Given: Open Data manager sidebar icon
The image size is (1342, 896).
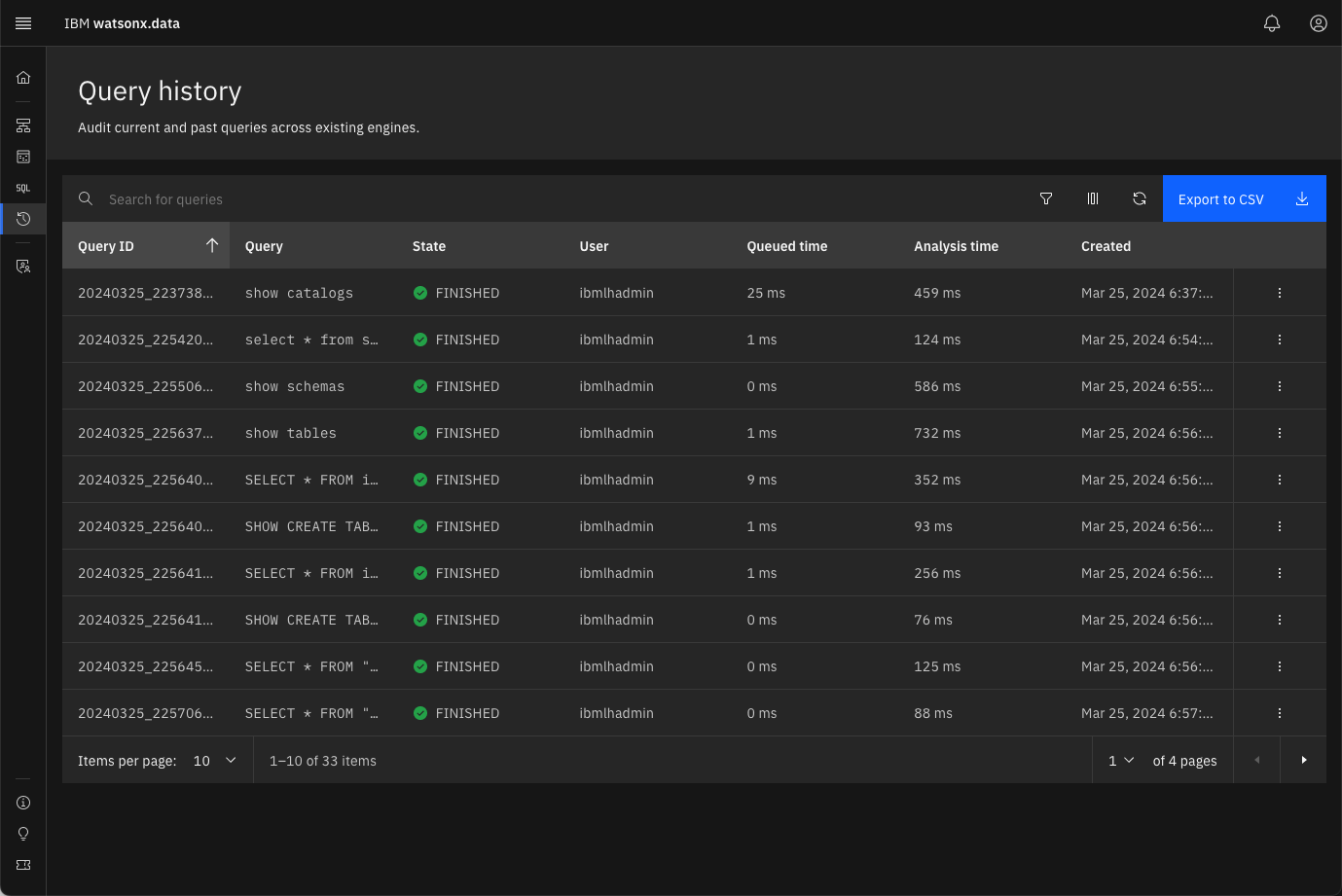Looking at the screenshot, I should [23, 157].
